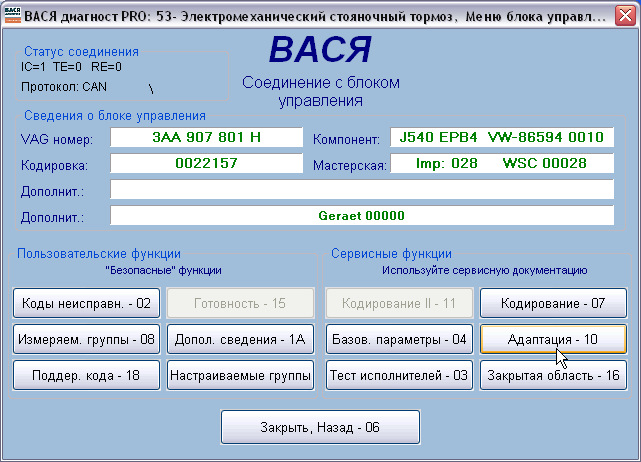Screen dimensions: 641x462
Task: Click Сведения о блоке управления title
Action: [x=115, y=115]
